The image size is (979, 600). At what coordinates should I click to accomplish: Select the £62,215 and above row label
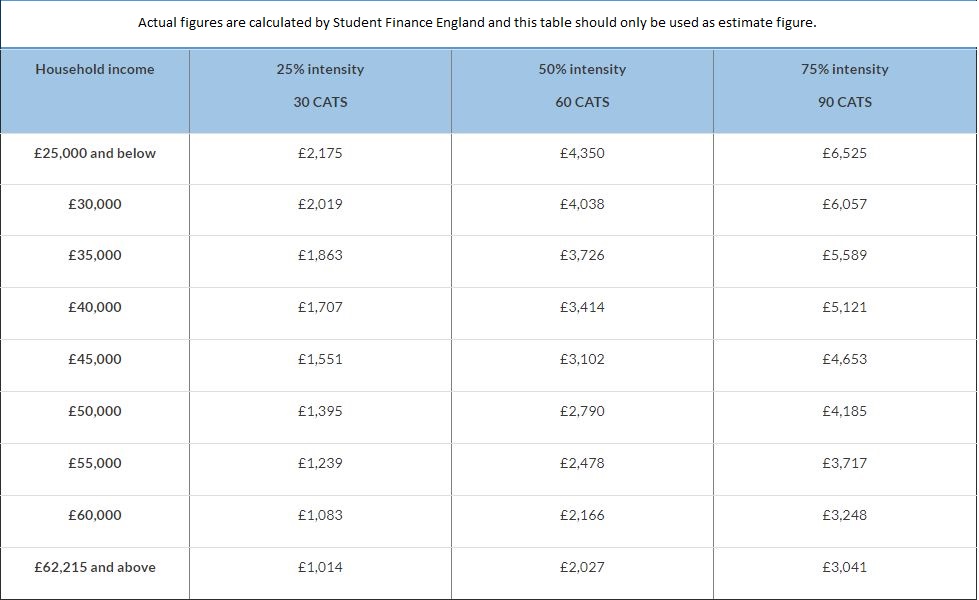point(95,567)
